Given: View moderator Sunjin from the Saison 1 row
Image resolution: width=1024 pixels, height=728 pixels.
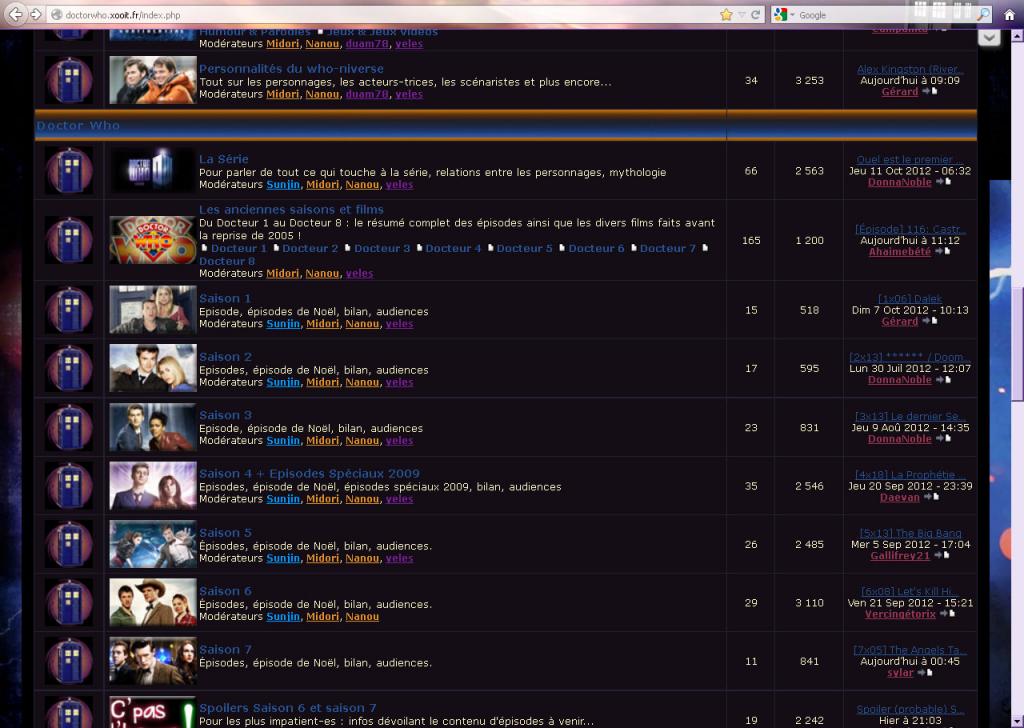Looking at the screenshot, I should [x=283, y=324].
